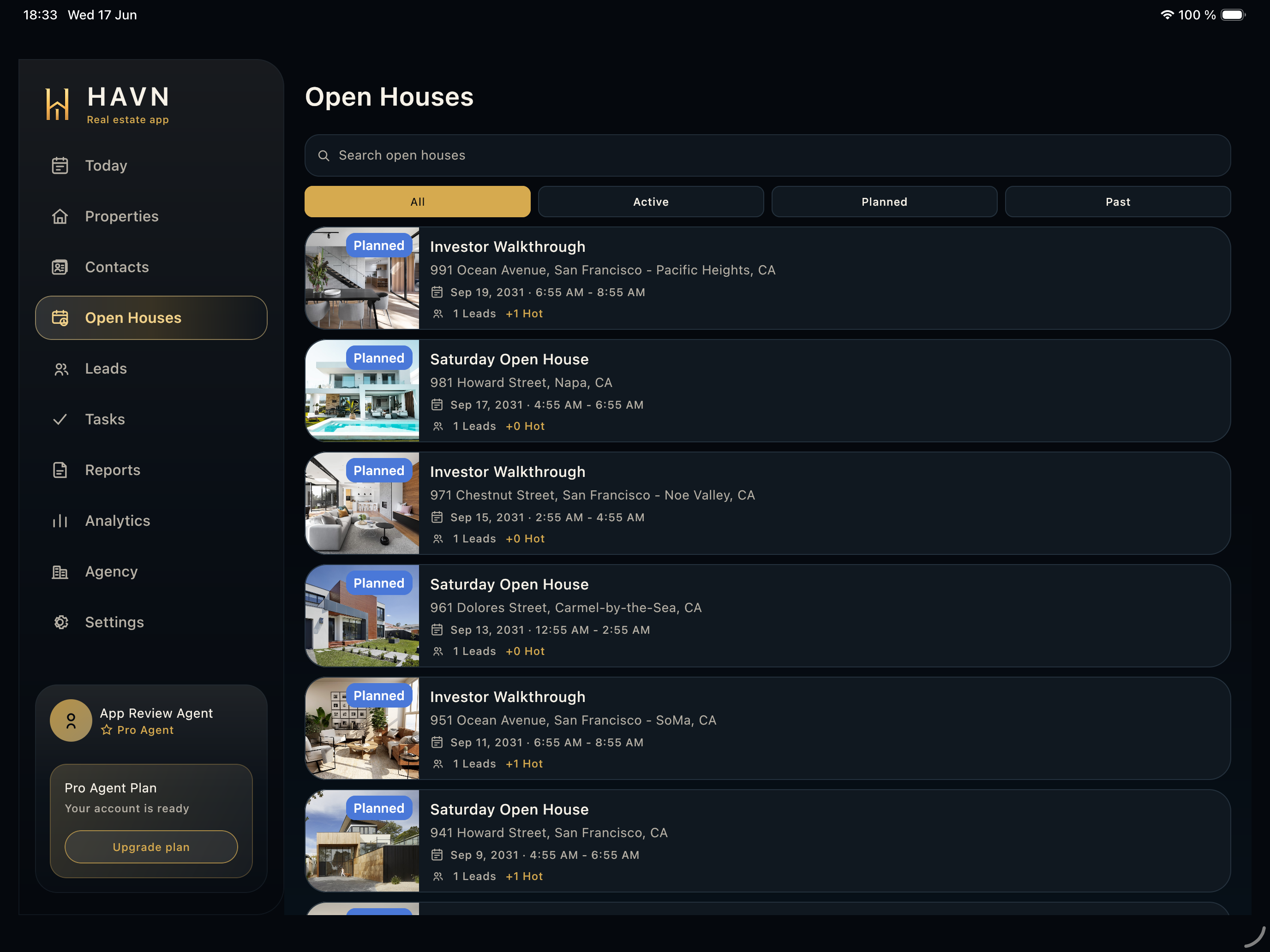Click the Wi-Fi status icon
Viewport: 1270px width, 952px height.
pyautogui.click(x=1167, y=15)
